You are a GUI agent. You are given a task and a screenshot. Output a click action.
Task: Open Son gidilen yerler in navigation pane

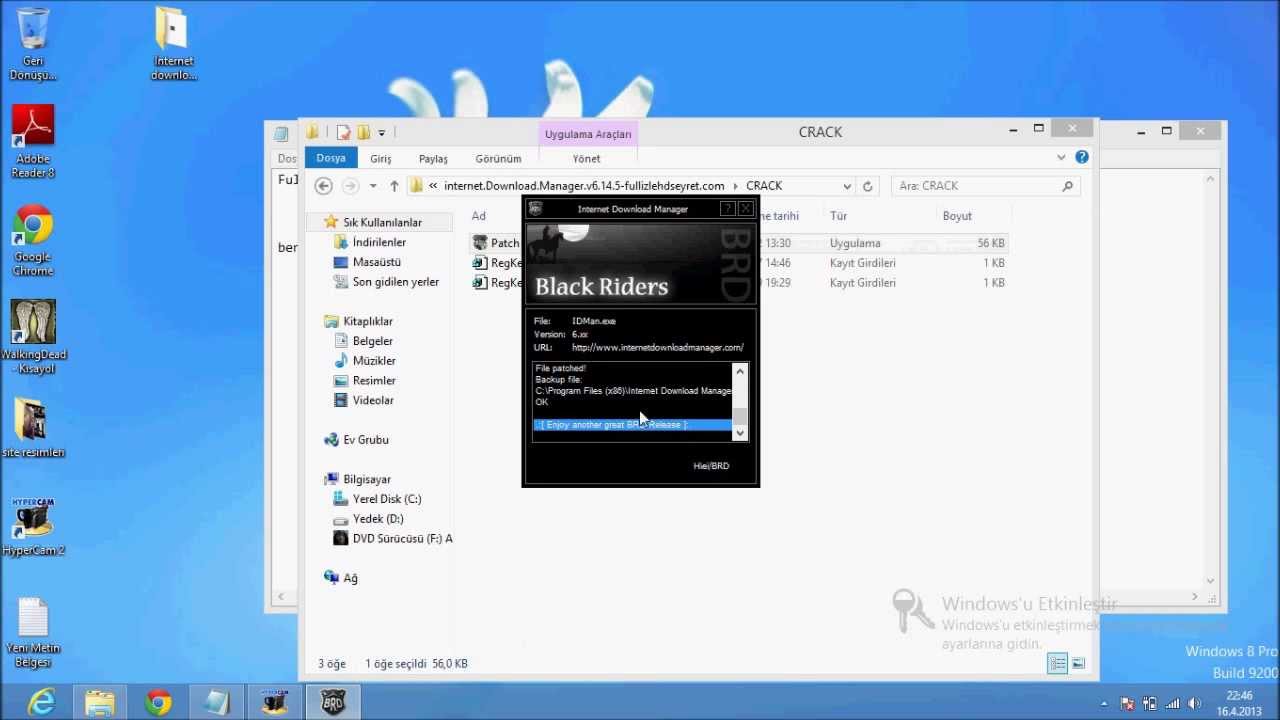coord(395,282)
